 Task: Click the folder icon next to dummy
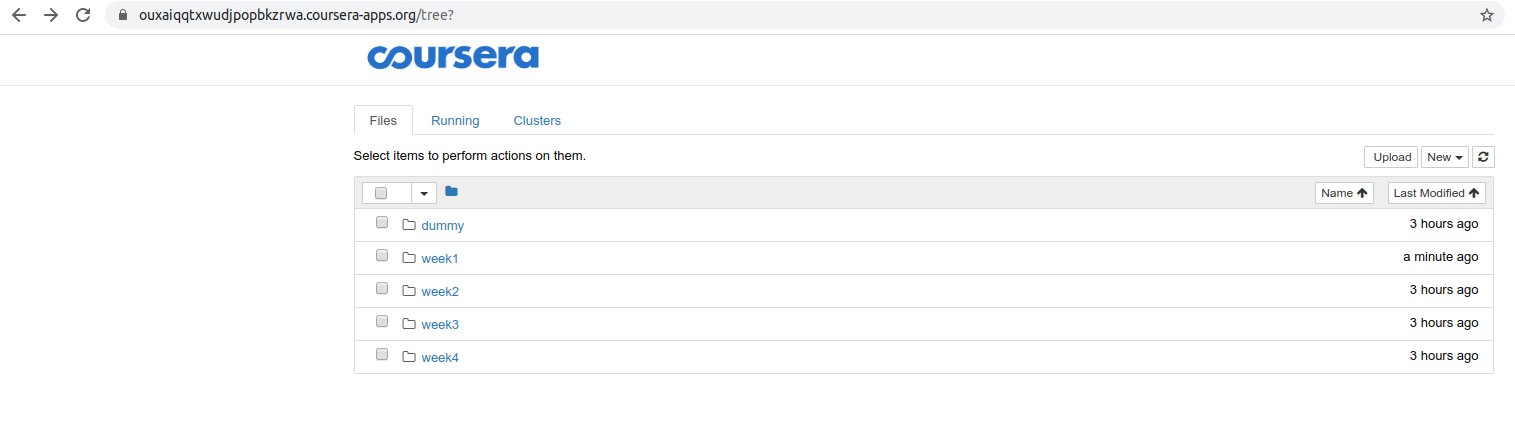click(x=408, y=225)
